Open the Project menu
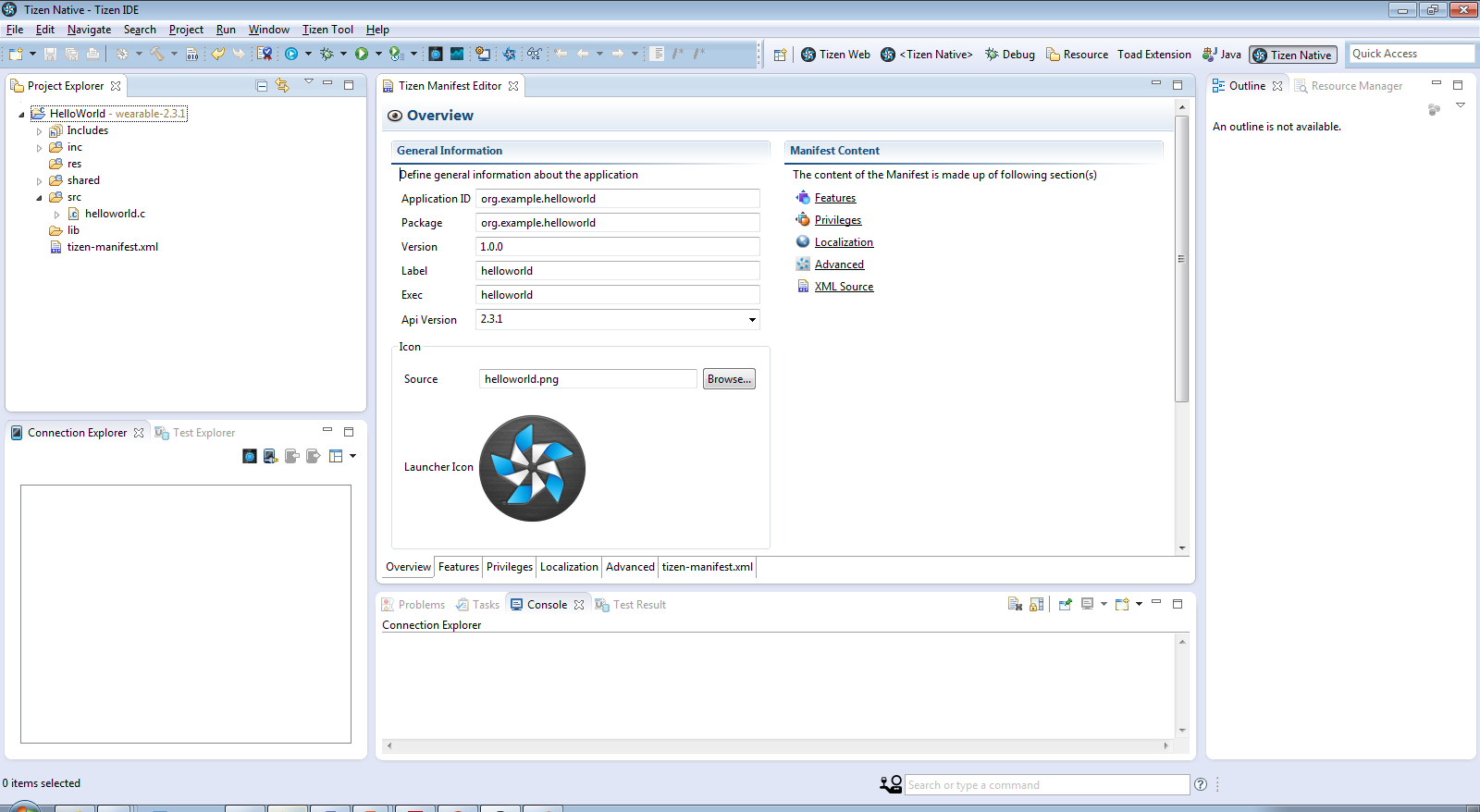The width and height of the screenshot is (1480, 812). point(186,30)
